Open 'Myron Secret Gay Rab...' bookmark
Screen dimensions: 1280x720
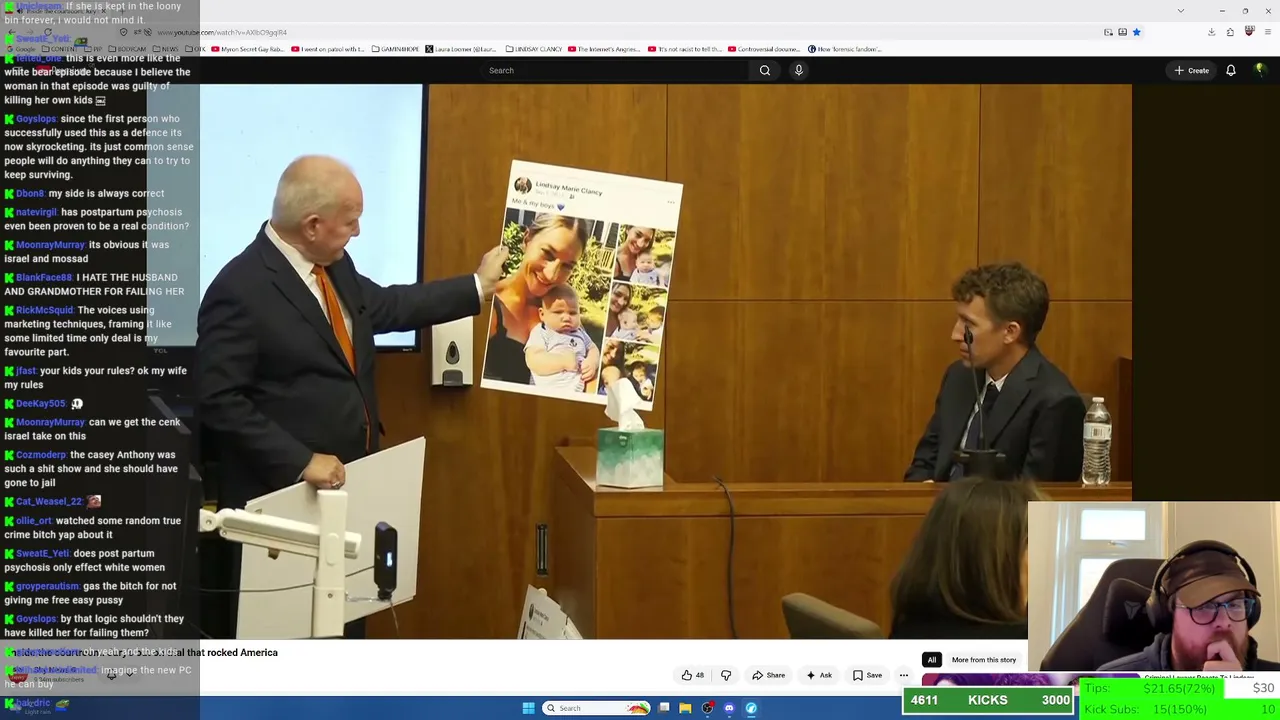click(246, 49)
